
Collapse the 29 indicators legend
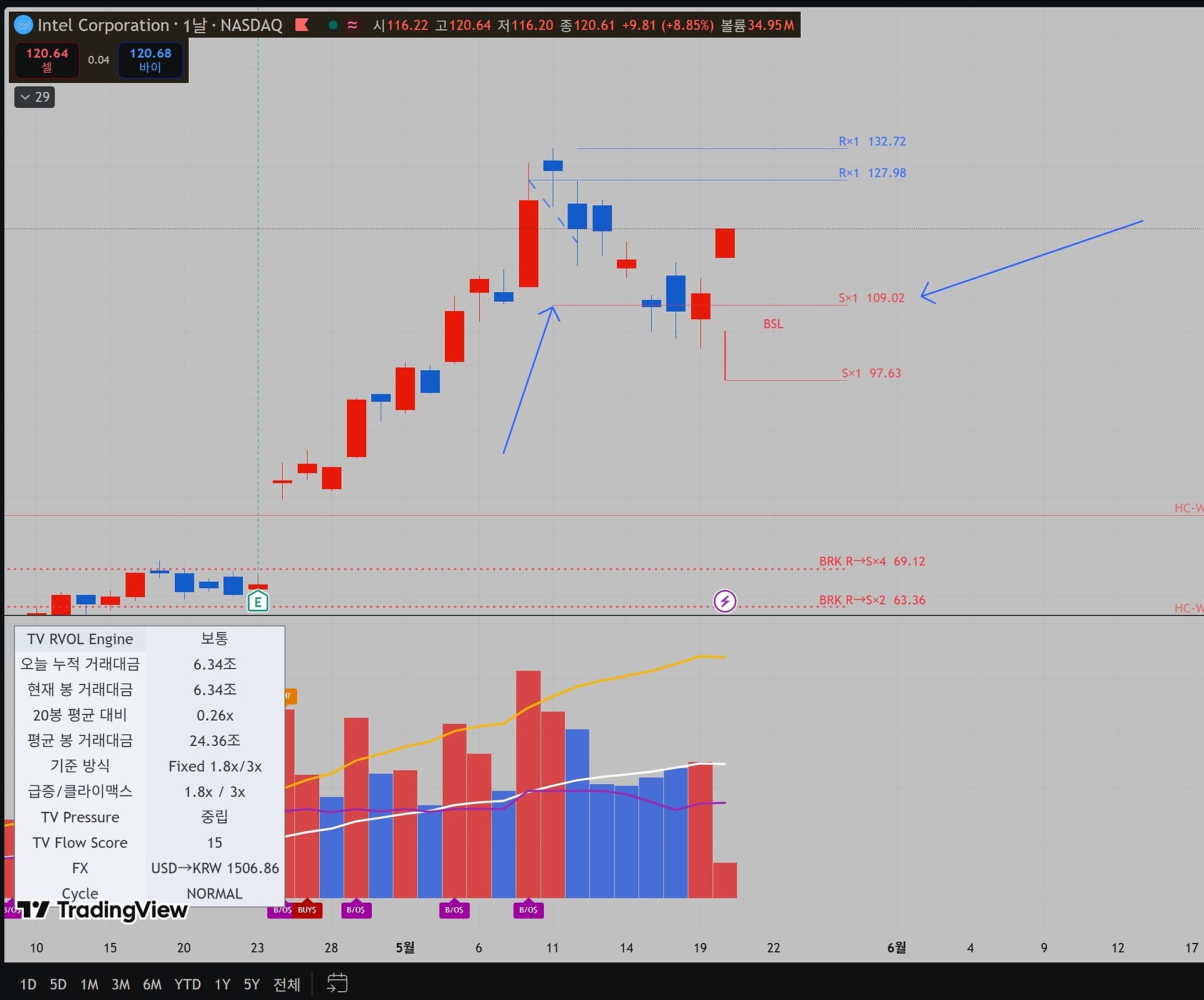tap(35, 97)
